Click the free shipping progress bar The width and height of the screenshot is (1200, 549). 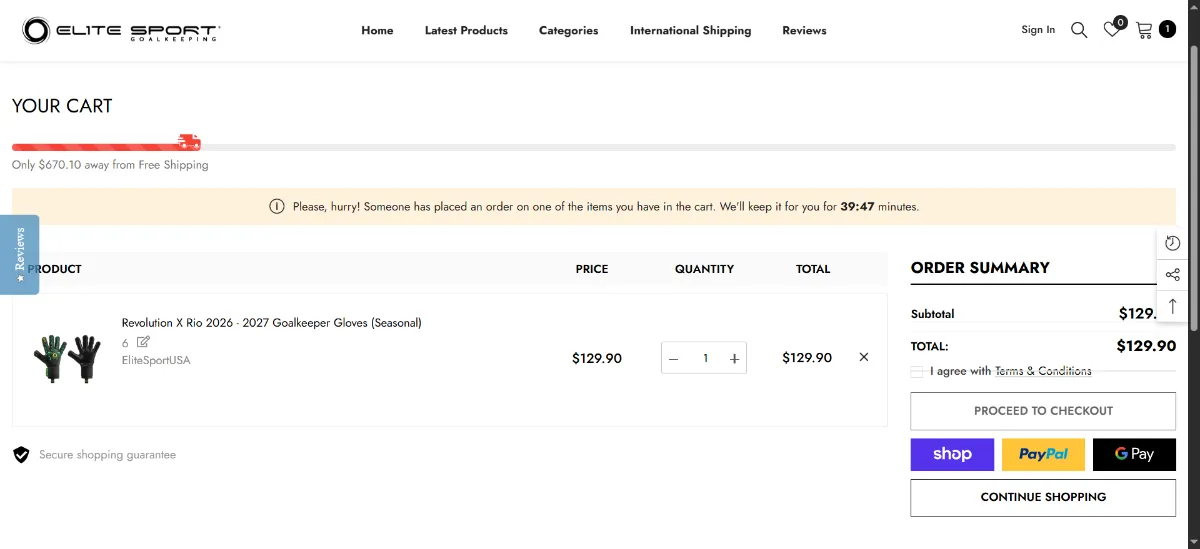tap(594, 148)
